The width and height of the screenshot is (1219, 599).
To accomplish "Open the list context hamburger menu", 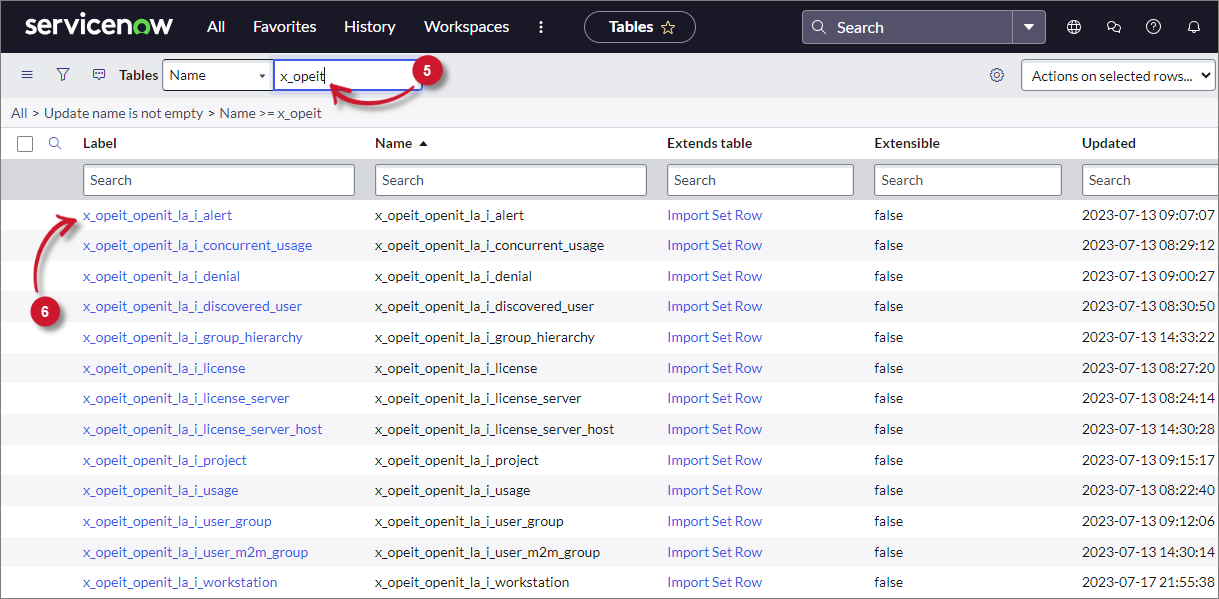I will point(27,75).
